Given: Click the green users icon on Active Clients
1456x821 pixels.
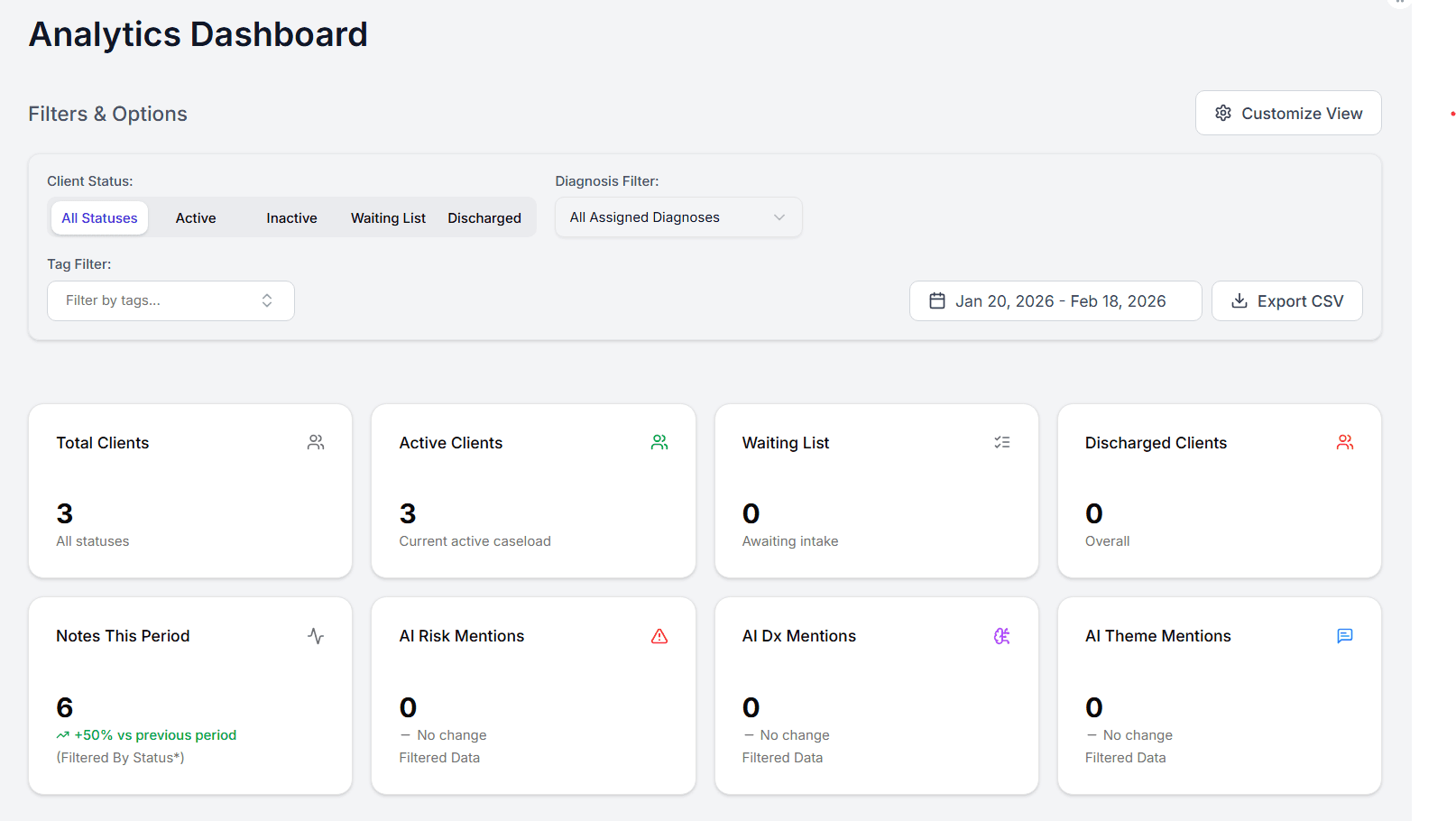Looking at the screenshot, I should click(x=659, y=442).
